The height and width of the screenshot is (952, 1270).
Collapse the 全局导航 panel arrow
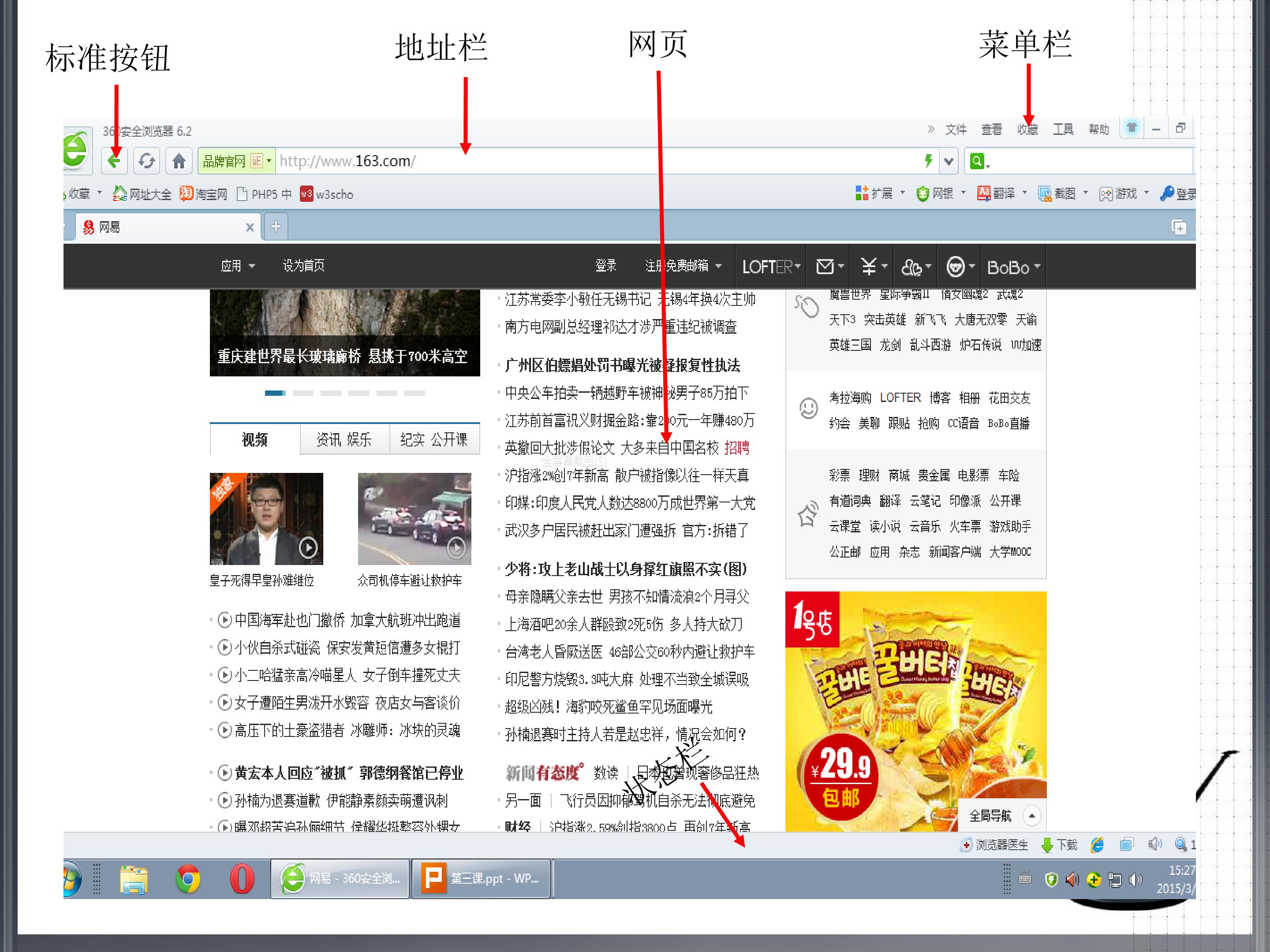(1032, 815)
